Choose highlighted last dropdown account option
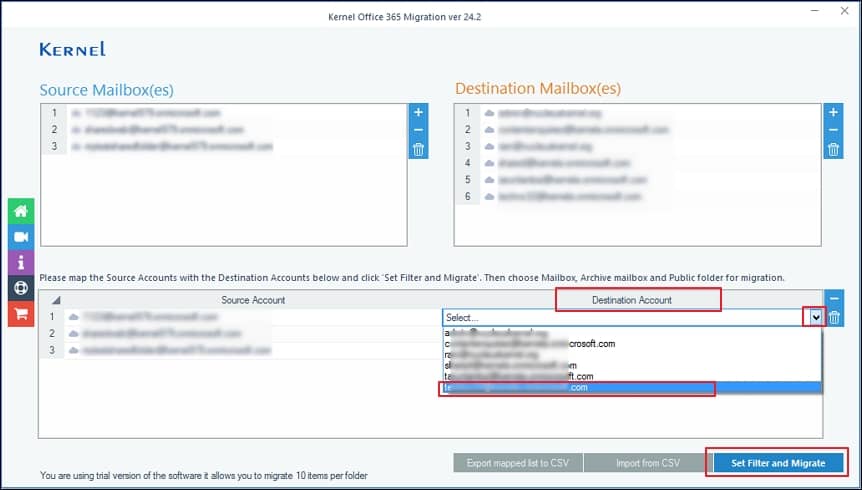 tap(632, 388)
